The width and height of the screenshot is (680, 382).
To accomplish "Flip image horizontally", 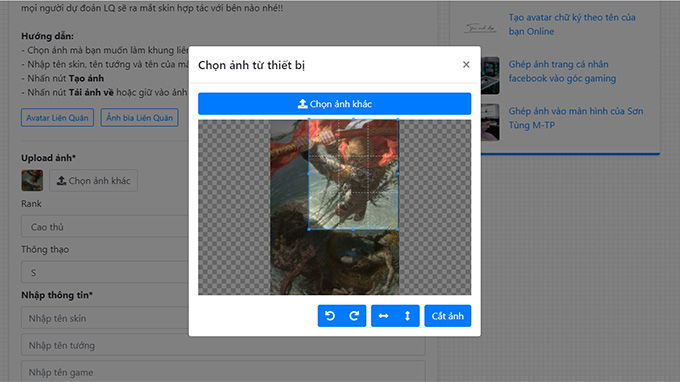I will (x=383, y=316).
